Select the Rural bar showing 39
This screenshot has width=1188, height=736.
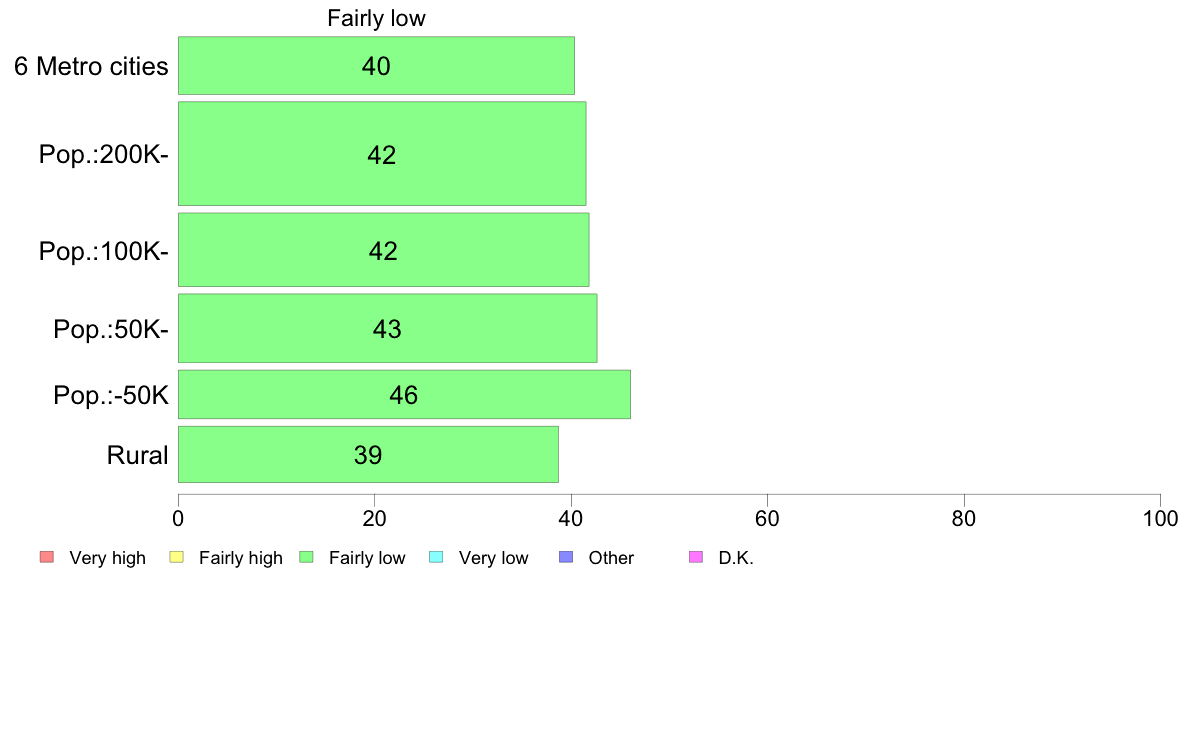(x=368, y=455)
